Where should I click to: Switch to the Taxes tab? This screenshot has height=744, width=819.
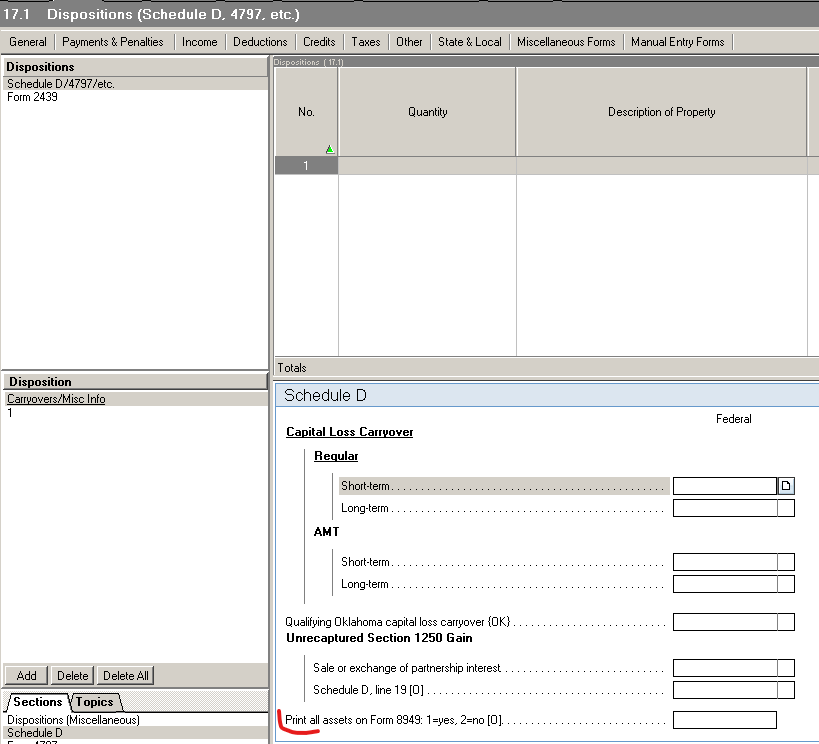[x=365, y=42]
